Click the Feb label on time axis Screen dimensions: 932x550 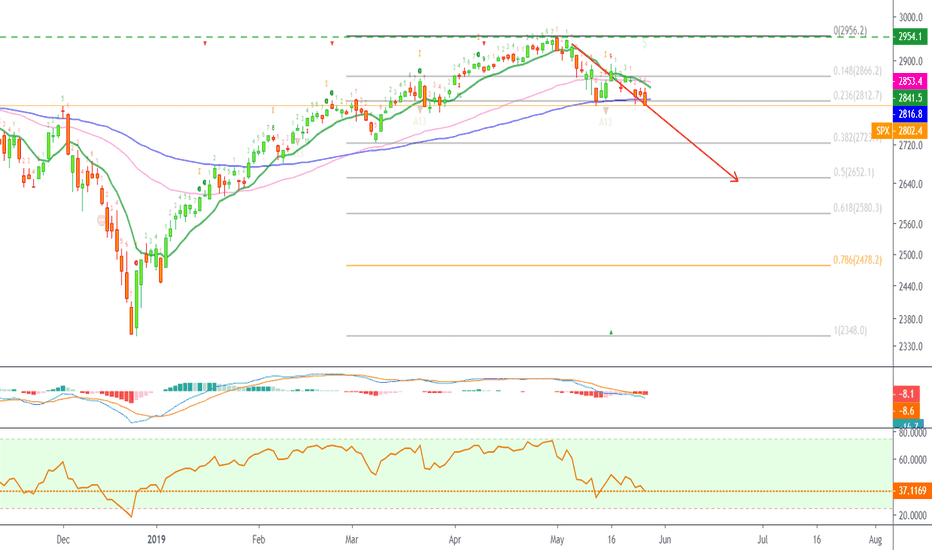coord(259,539)
